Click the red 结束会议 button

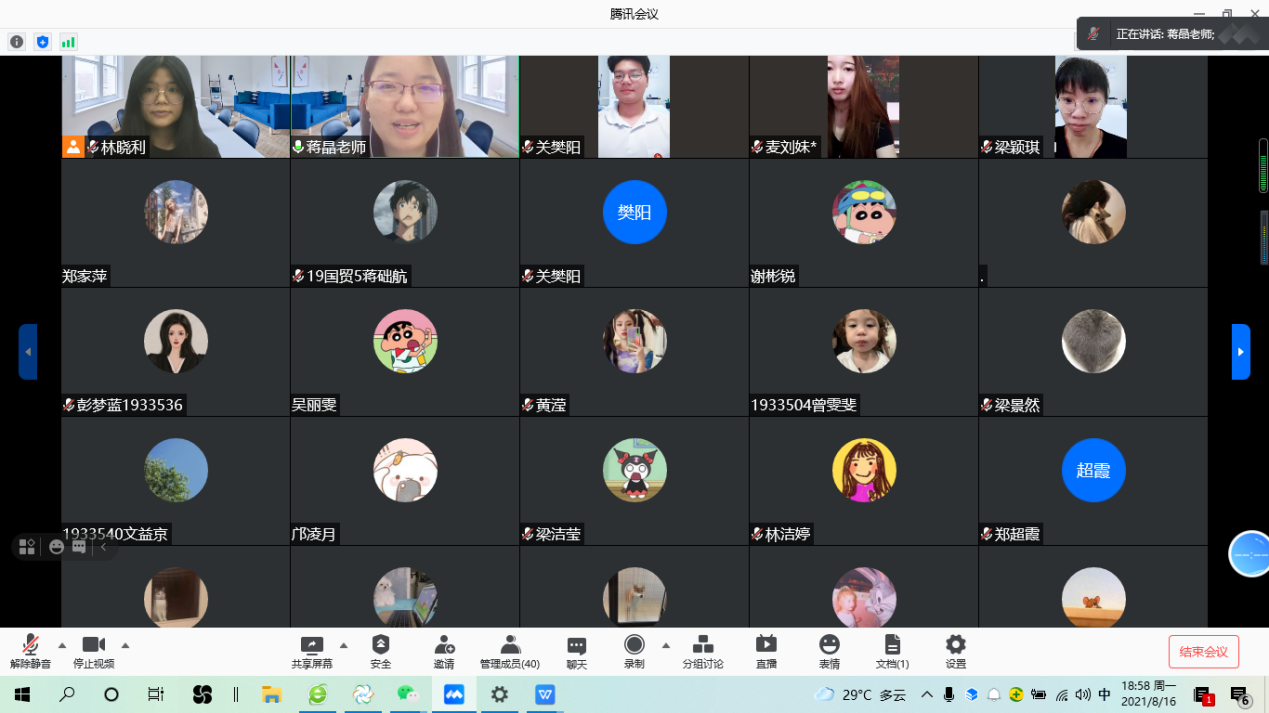(1203, 652)
